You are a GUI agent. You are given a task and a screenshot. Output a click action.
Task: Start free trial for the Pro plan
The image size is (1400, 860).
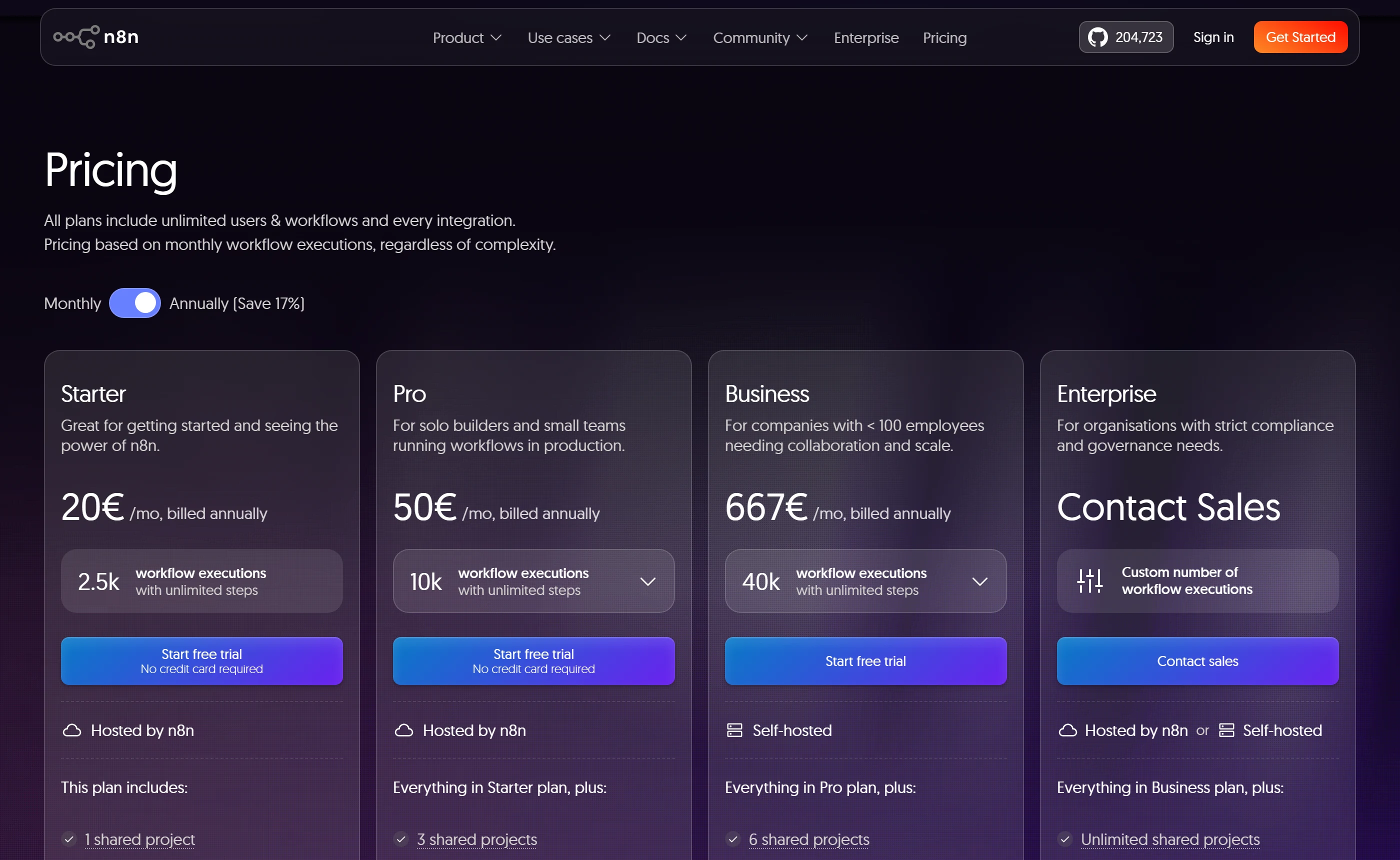point(533,661)
